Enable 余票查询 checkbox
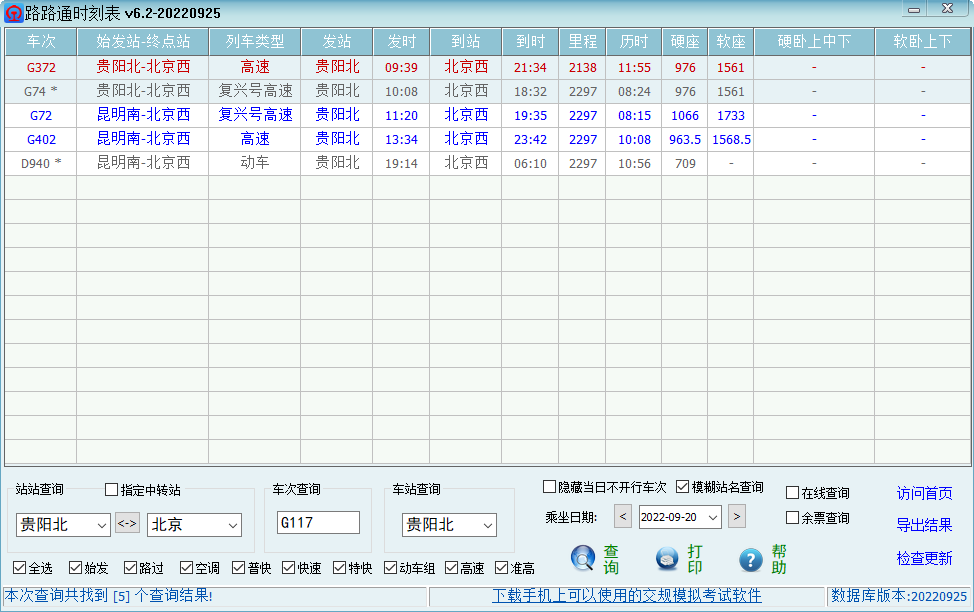This screenshot has width=974, height=612. 790,516
